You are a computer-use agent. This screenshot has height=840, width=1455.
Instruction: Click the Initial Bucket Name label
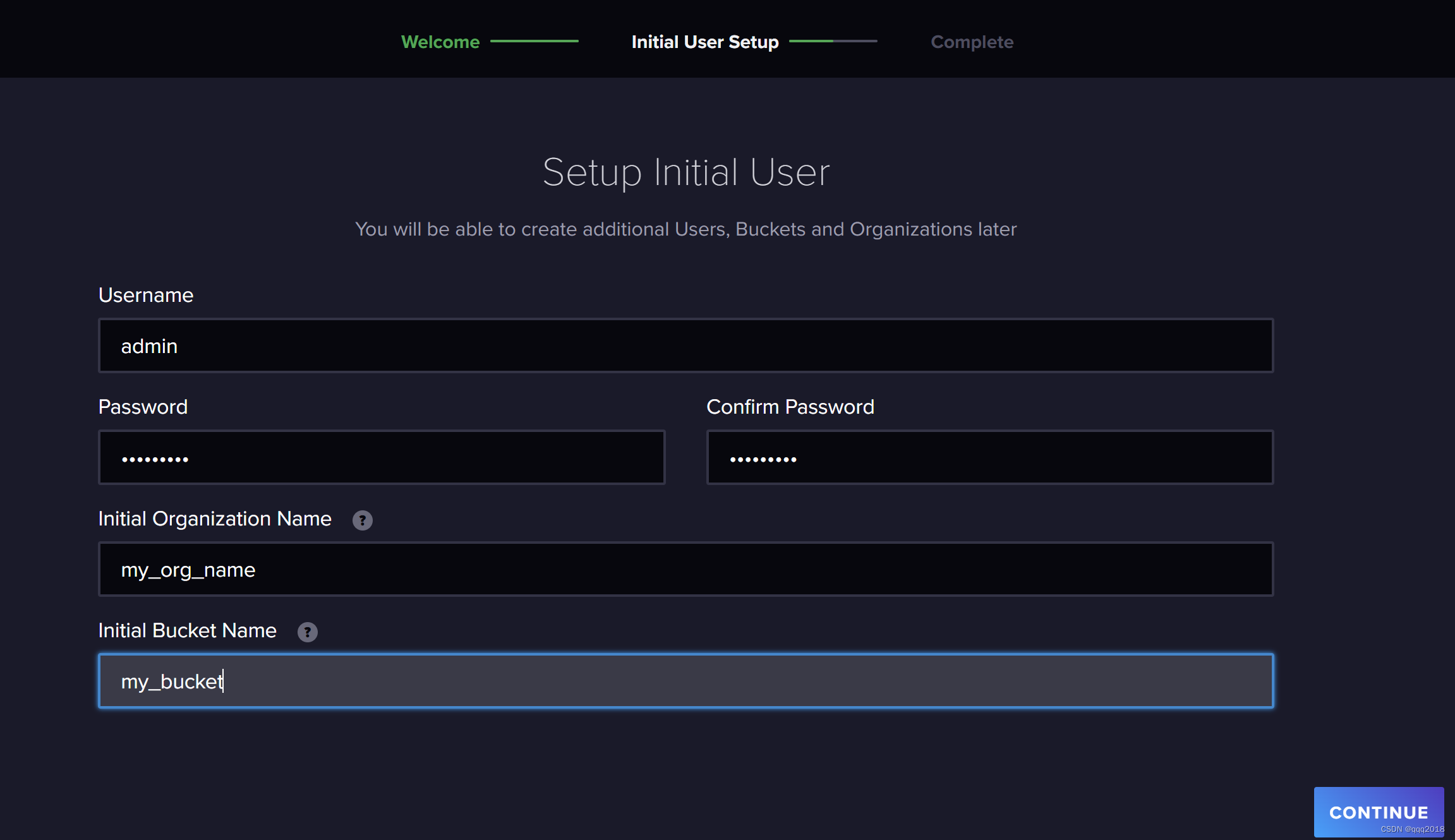coord(187,630)
